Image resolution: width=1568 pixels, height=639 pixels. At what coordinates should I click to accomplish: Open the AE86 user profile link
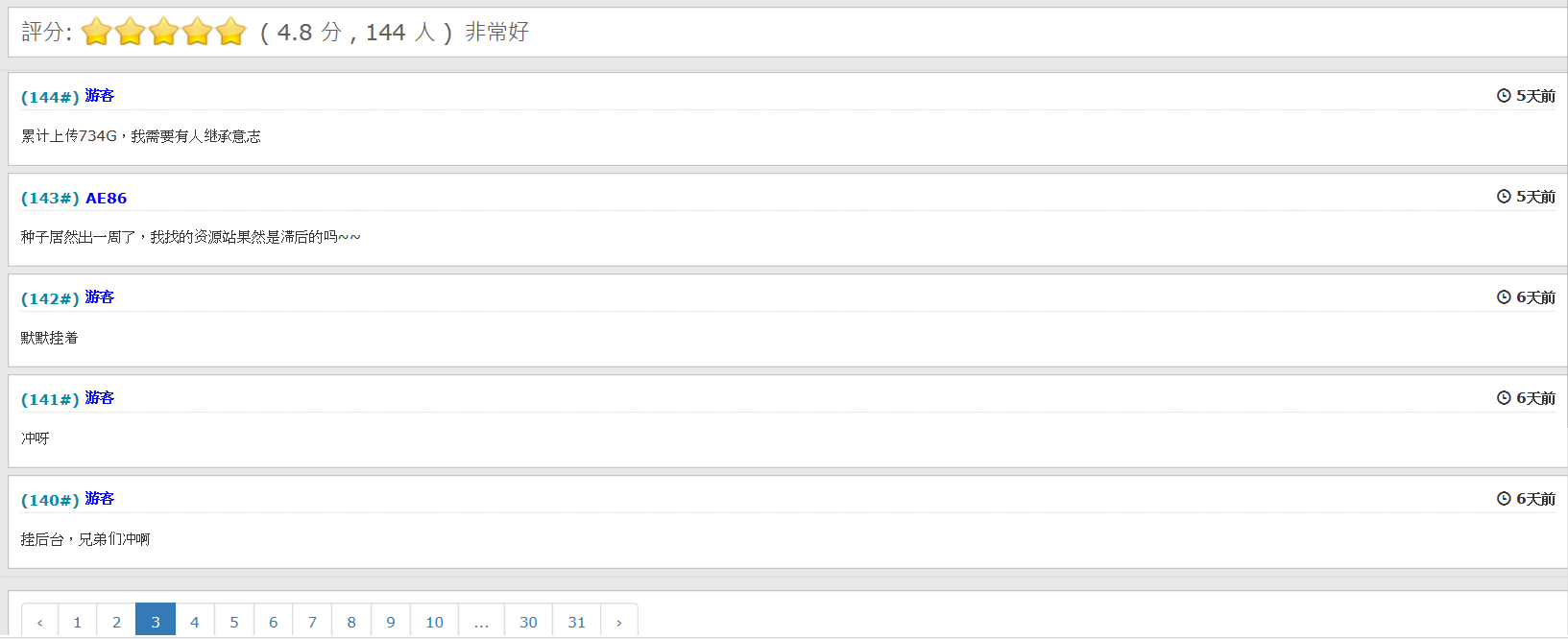pyautogui.click(x=106, y=199)
